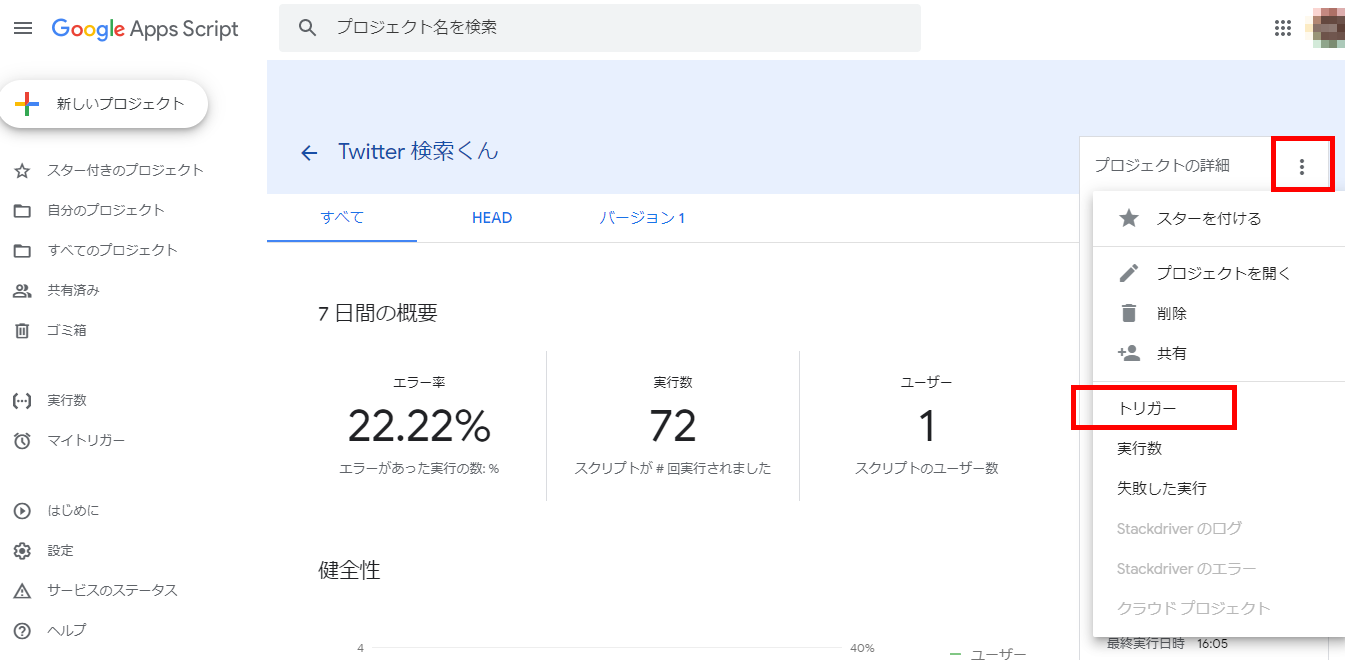Switch to the バージョン 1 tab
Viewport: 1345px width, 660px height.
pos(642,217)
